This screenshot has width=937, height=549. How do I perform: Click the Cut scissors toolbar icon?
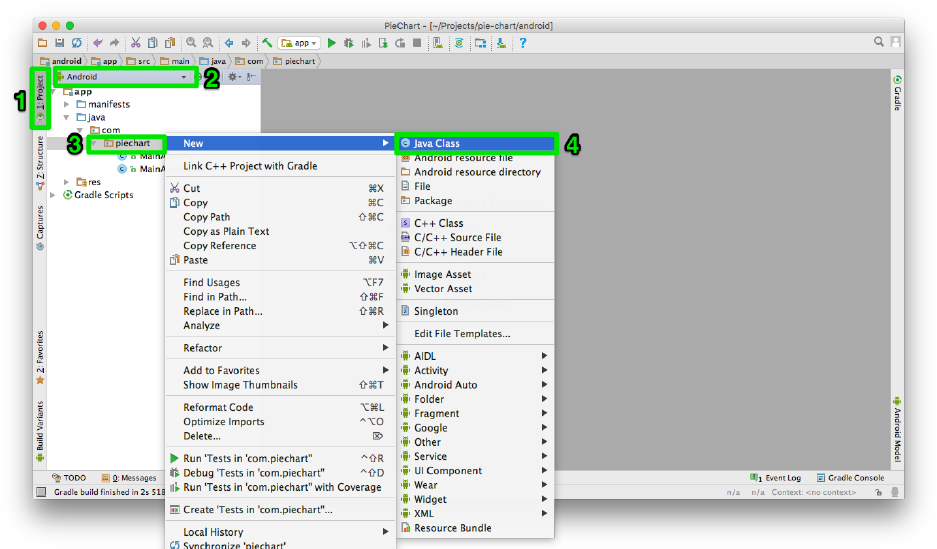pos(136,43)
